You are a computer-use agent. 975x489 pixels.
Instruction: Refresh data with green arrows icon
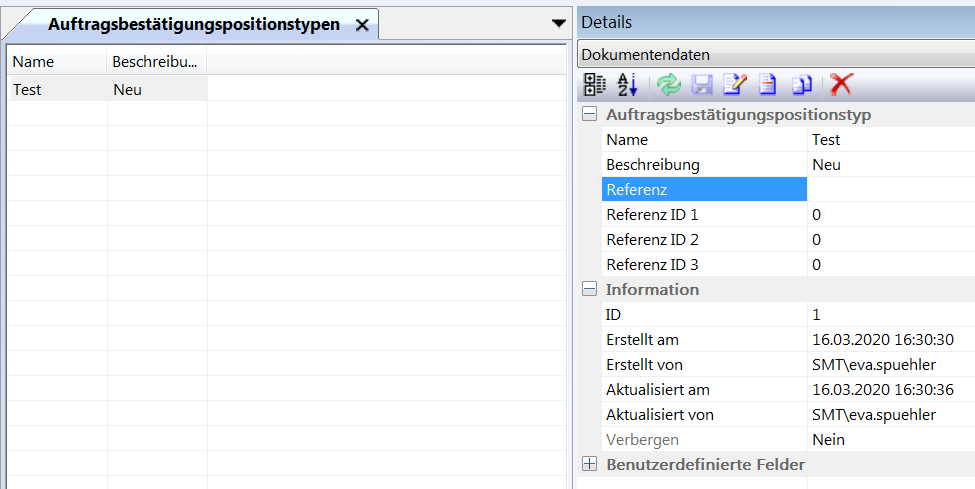tap(668, 85)
